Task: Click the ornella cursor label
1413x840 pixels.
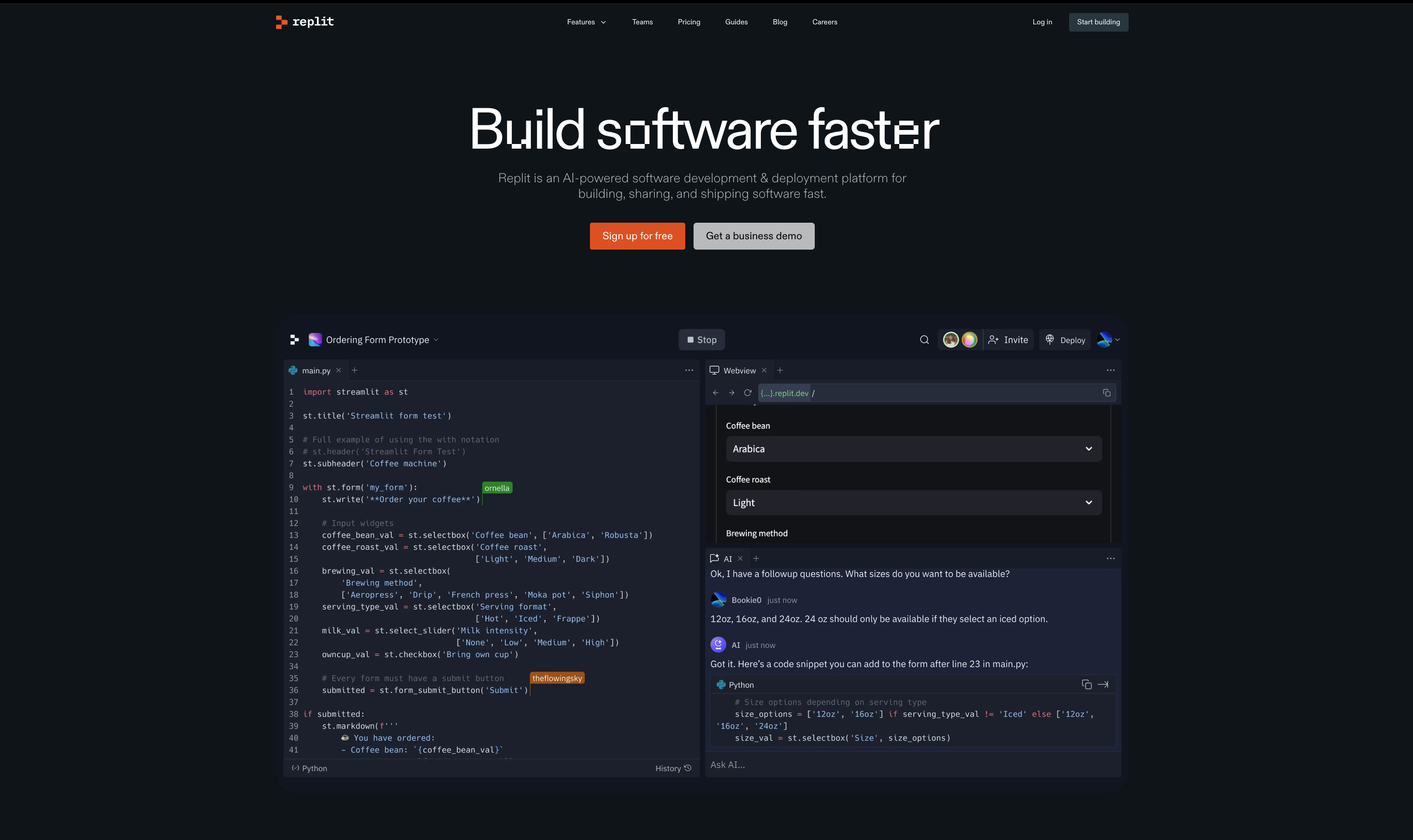Action: [x=497, y=488]
